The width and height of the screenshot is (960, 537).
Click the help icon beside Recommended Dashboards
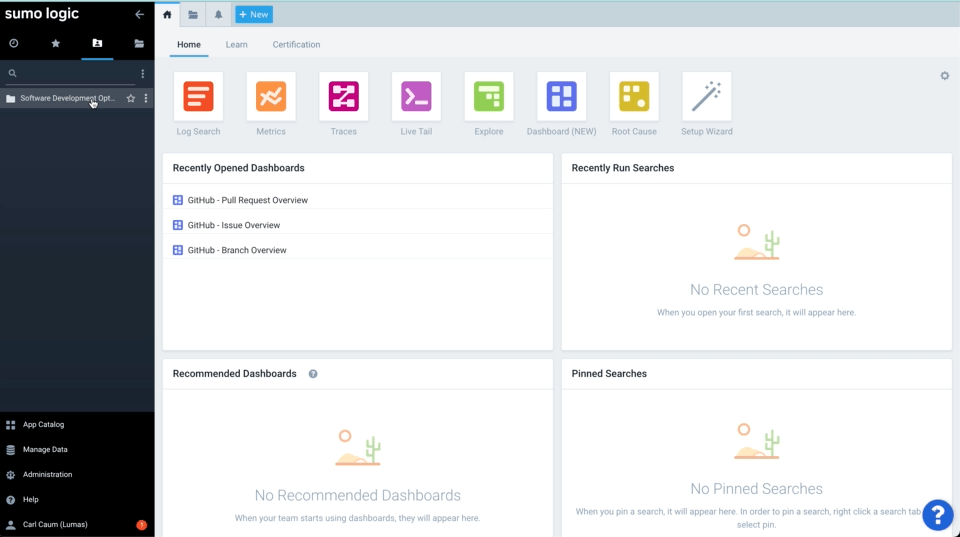coord(313,374)
